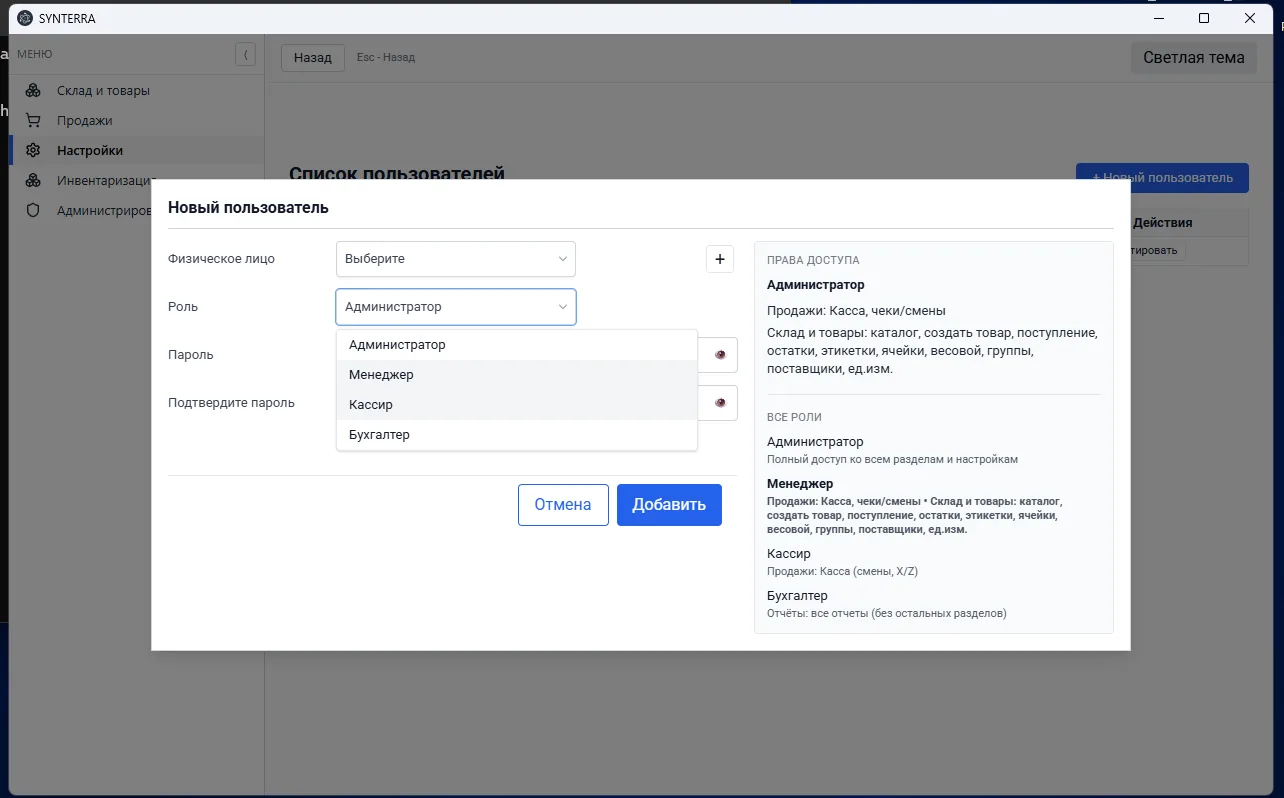
Task: Click the Подтвердите пароль label
Action: [231, 403]
